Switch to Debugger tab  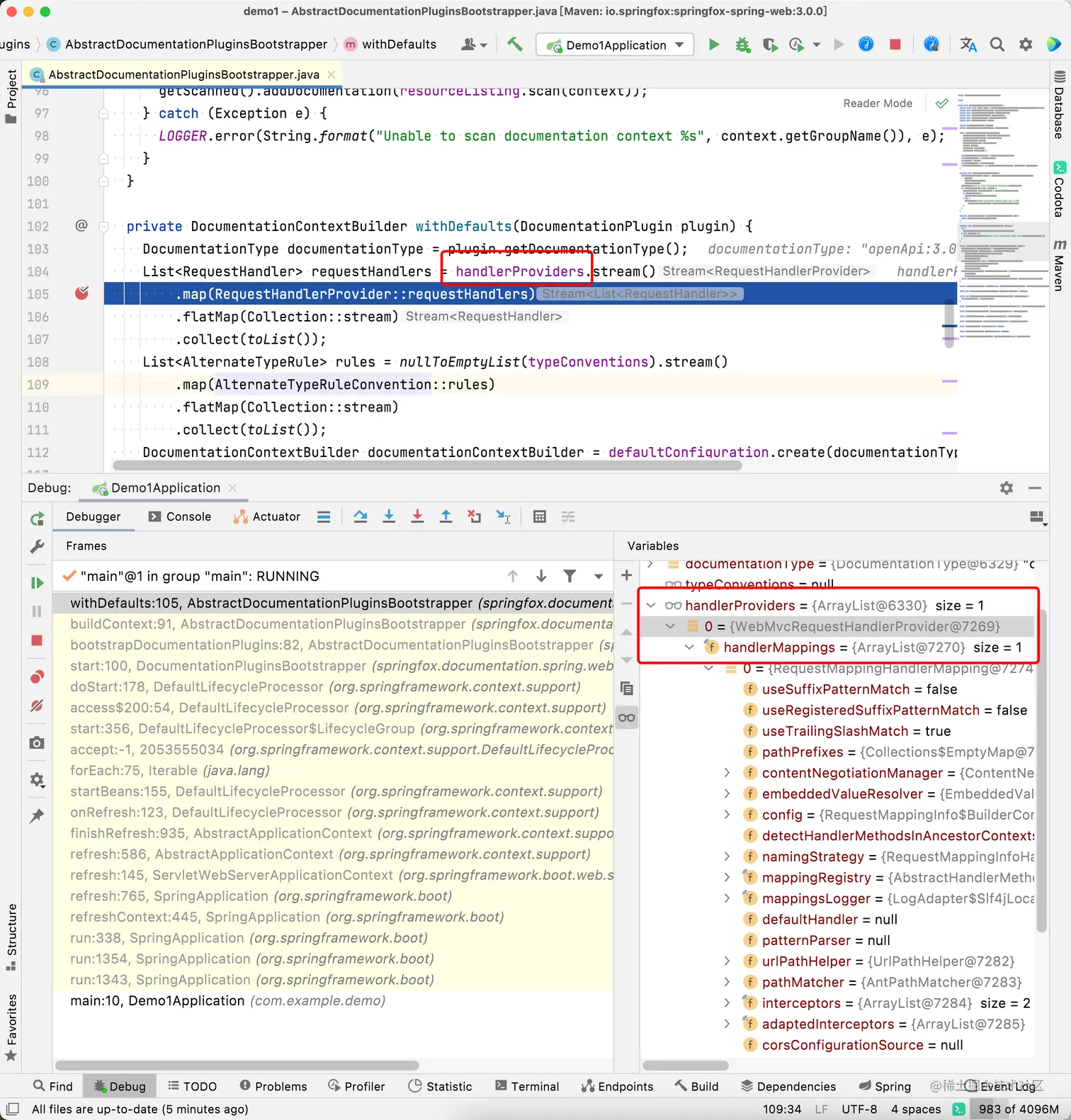(x=93, y=516)
